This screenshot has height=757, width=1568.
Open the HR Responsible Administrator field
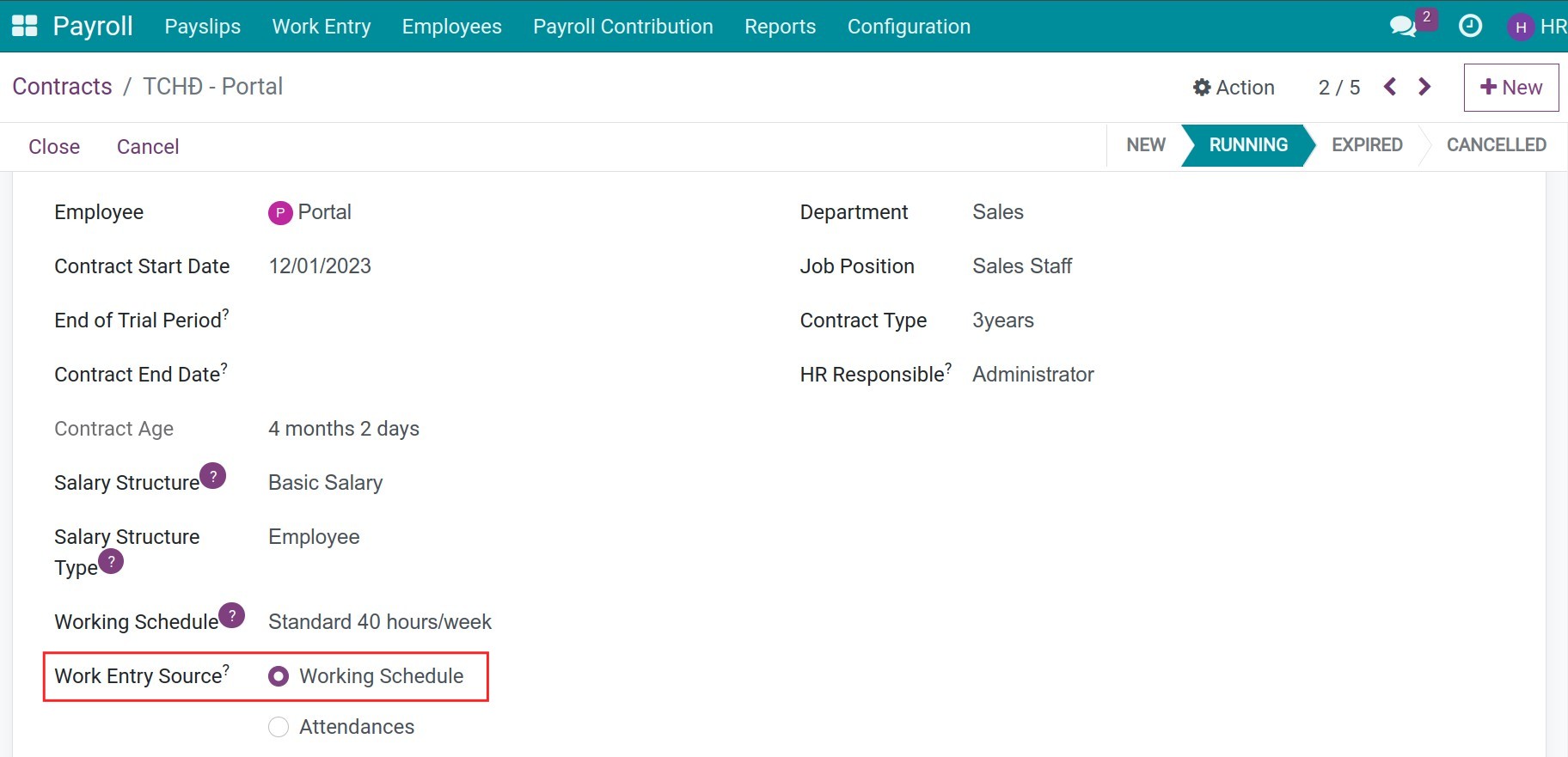[x=1033, y=375]
